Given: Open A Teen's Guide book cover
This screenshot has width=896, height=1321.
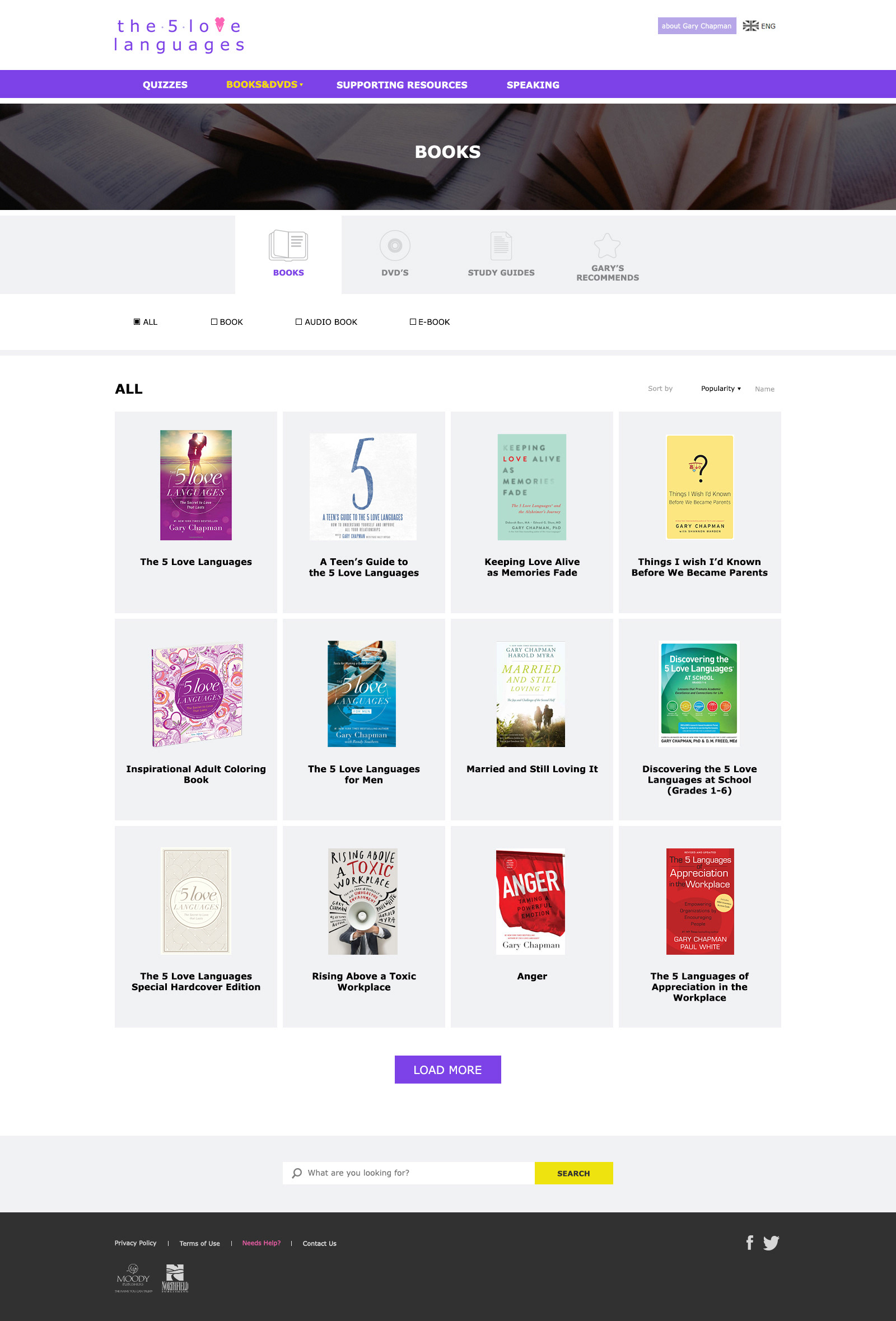Looking at the screenshot, I should (x=363, y=487).
